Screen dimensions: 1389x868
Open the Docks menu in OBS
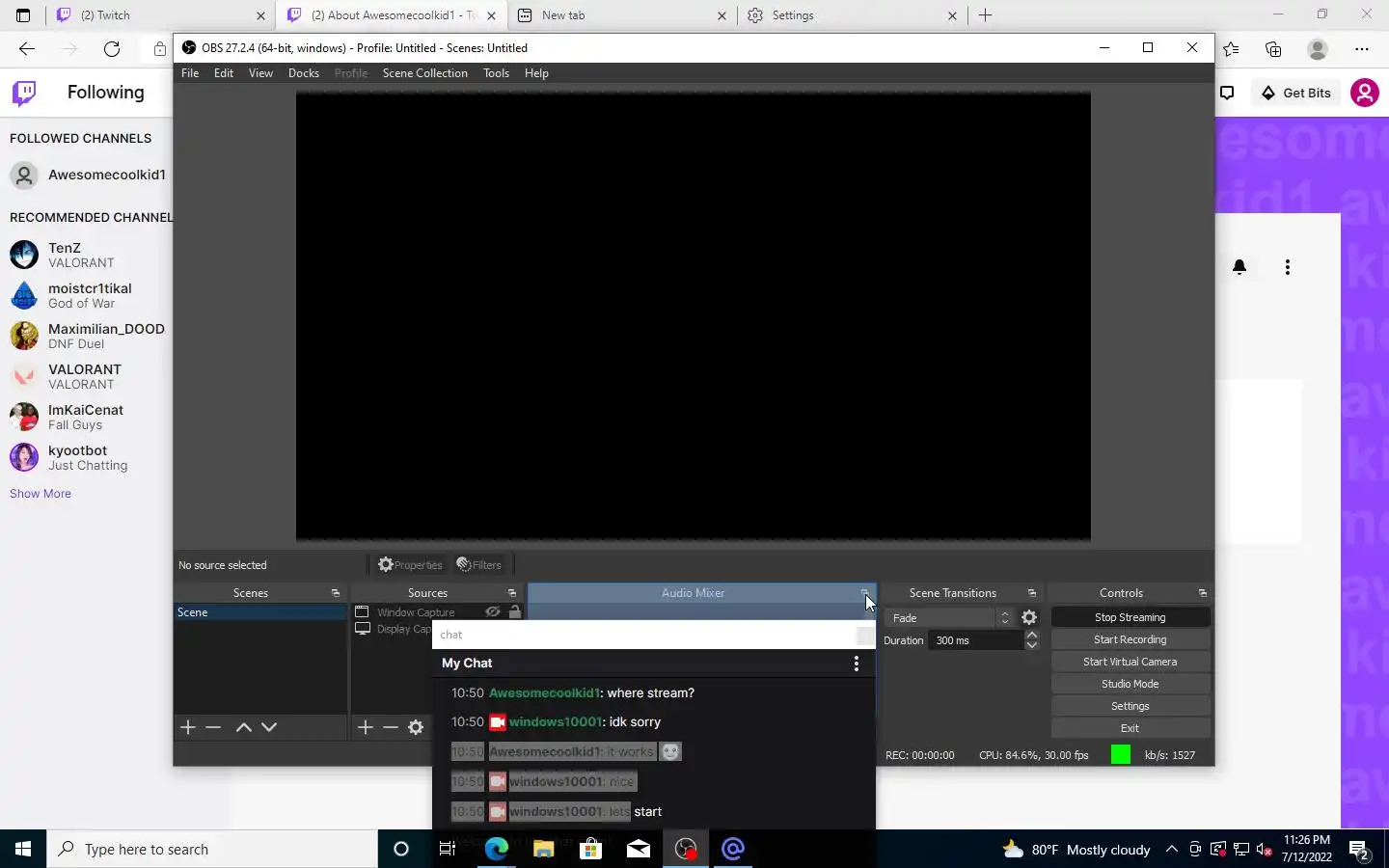coord(304,73)
